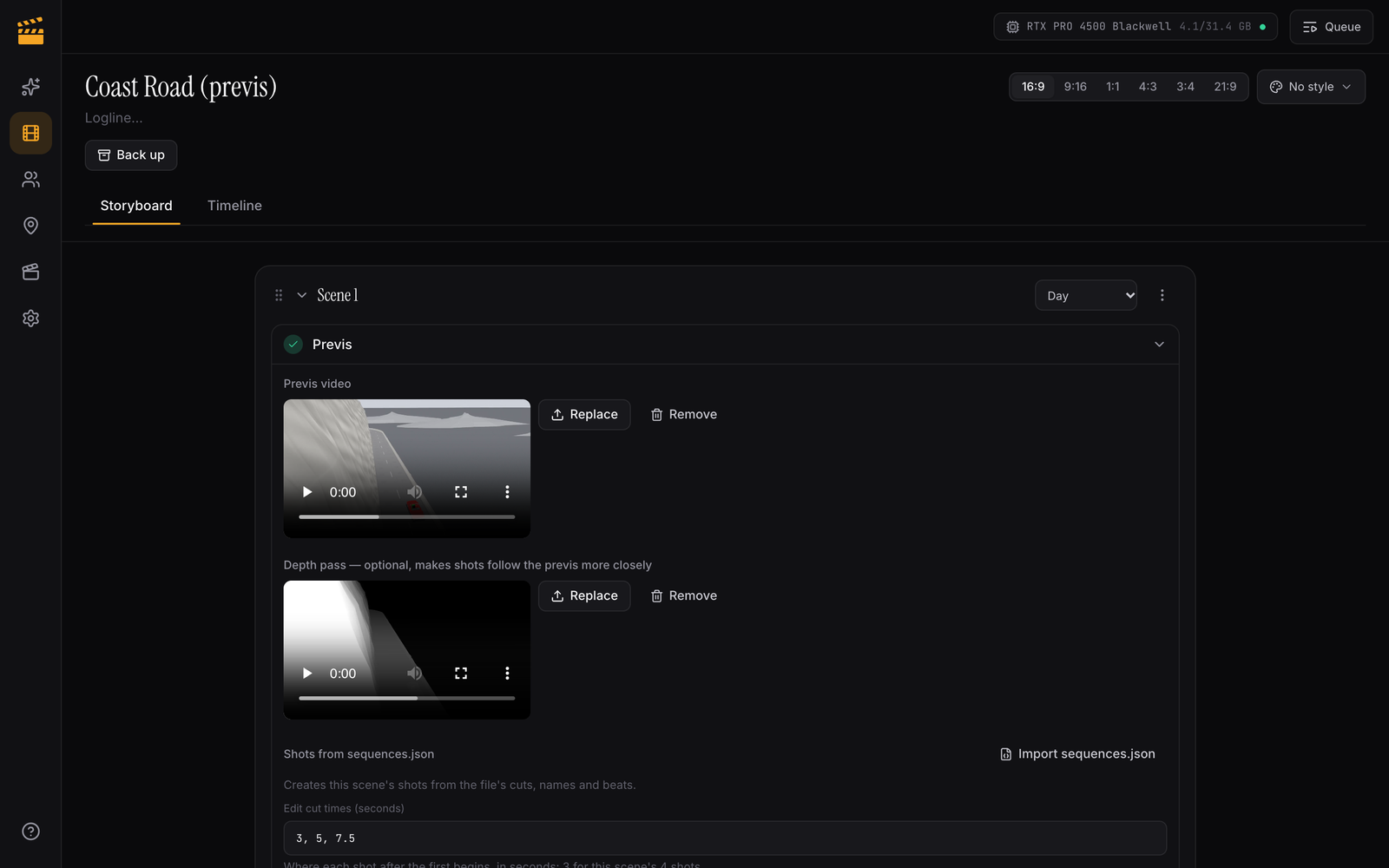The width and height of the screenshot is (1389, 868).
Task: Fullscreen the previs video
Action: click(x=461, y=492)
